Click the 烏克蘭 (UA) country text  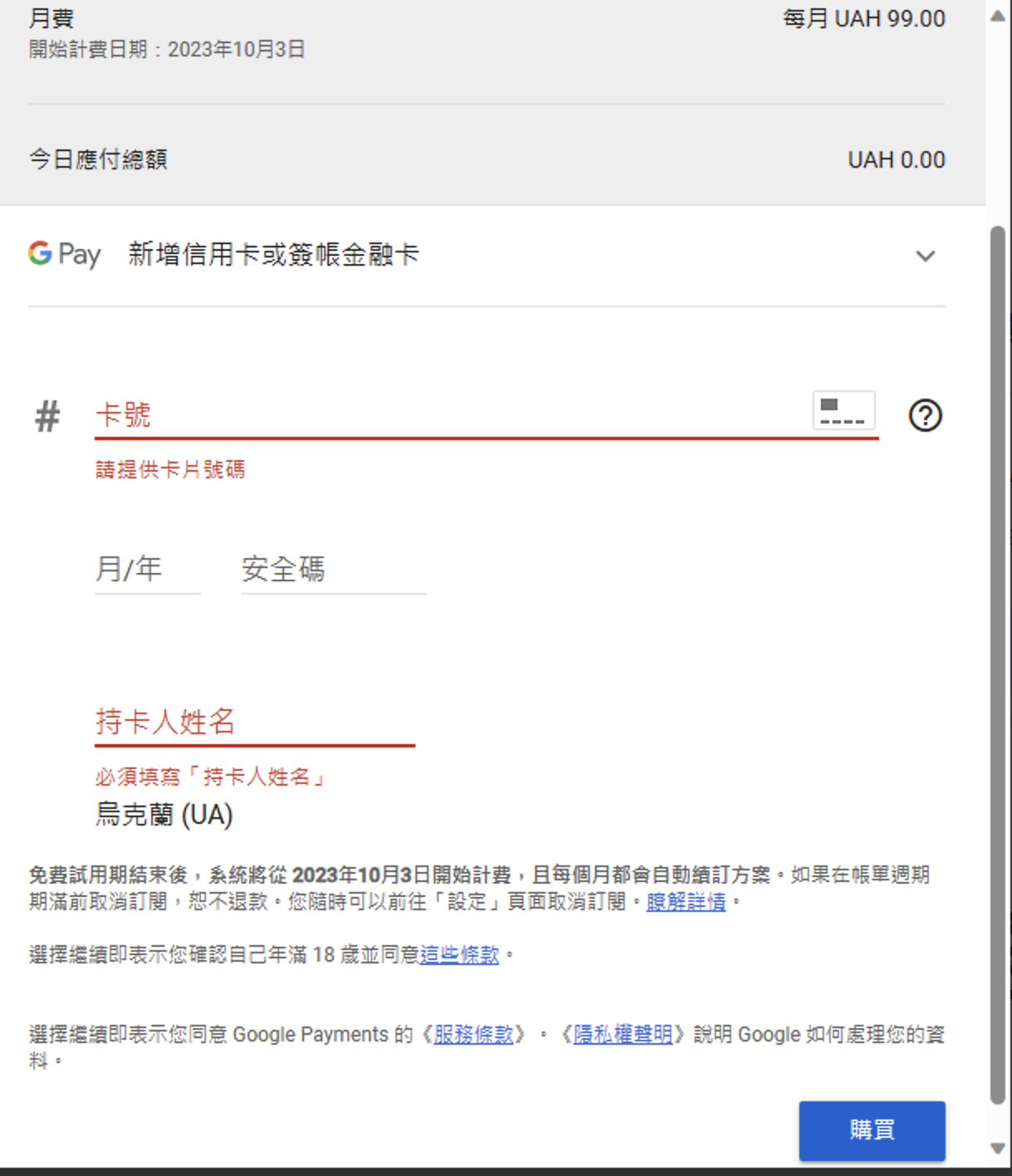point(164,815)
